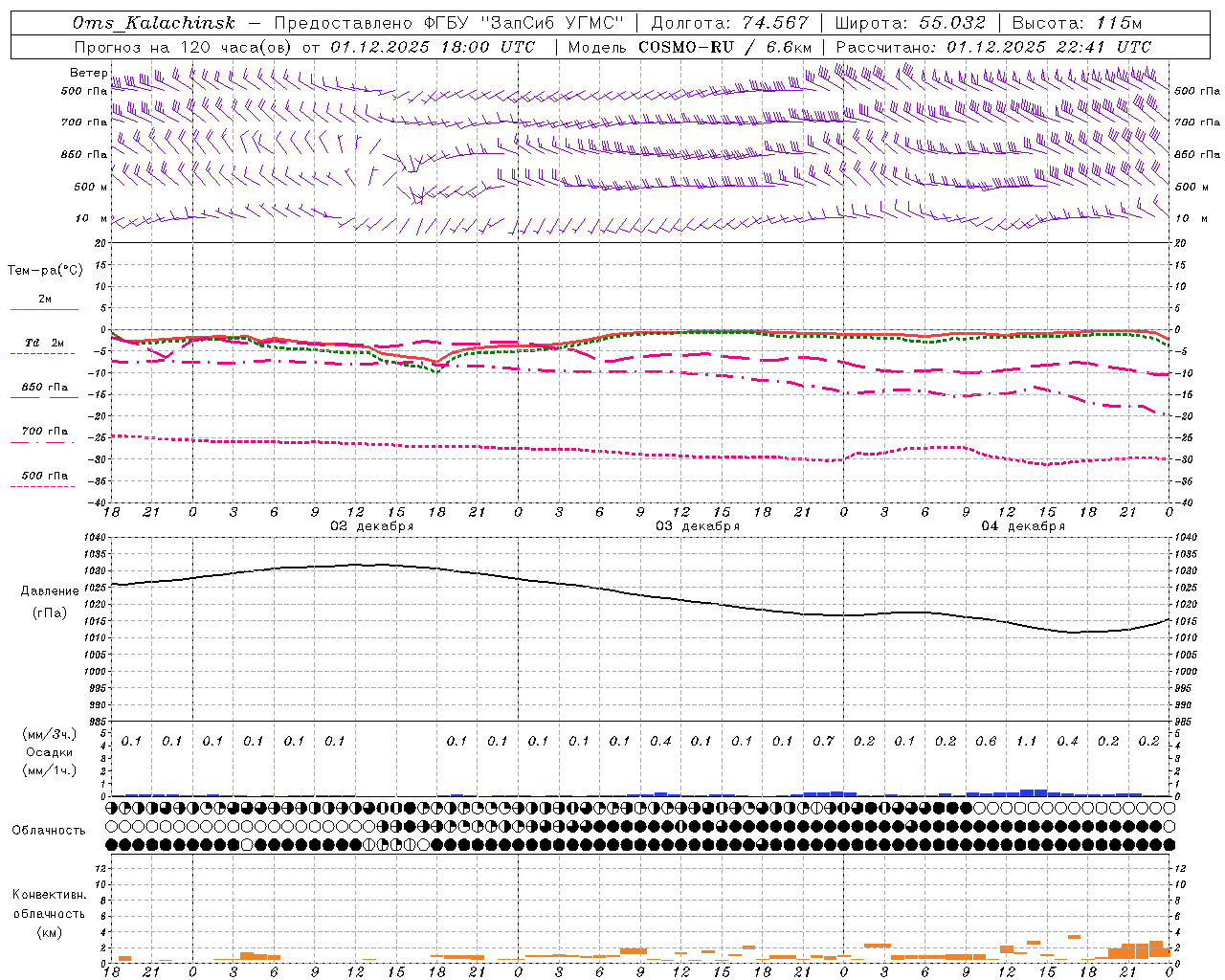Click the latitude value Широта: 55.032

pyautogui.click(x=910, y=23)
